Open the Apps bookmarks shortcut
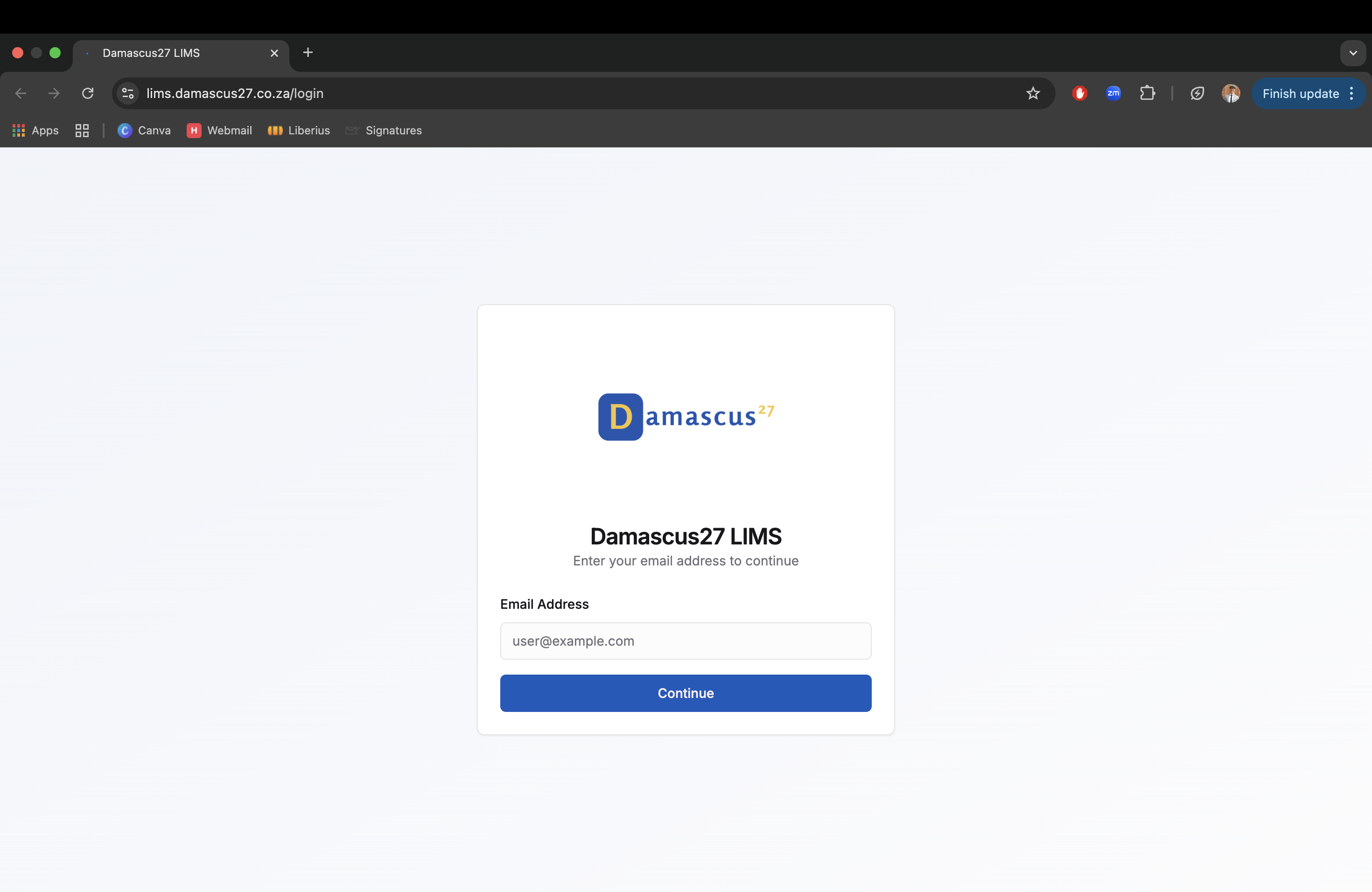This screenshot has height=892, width=1372. coord(36,130)
